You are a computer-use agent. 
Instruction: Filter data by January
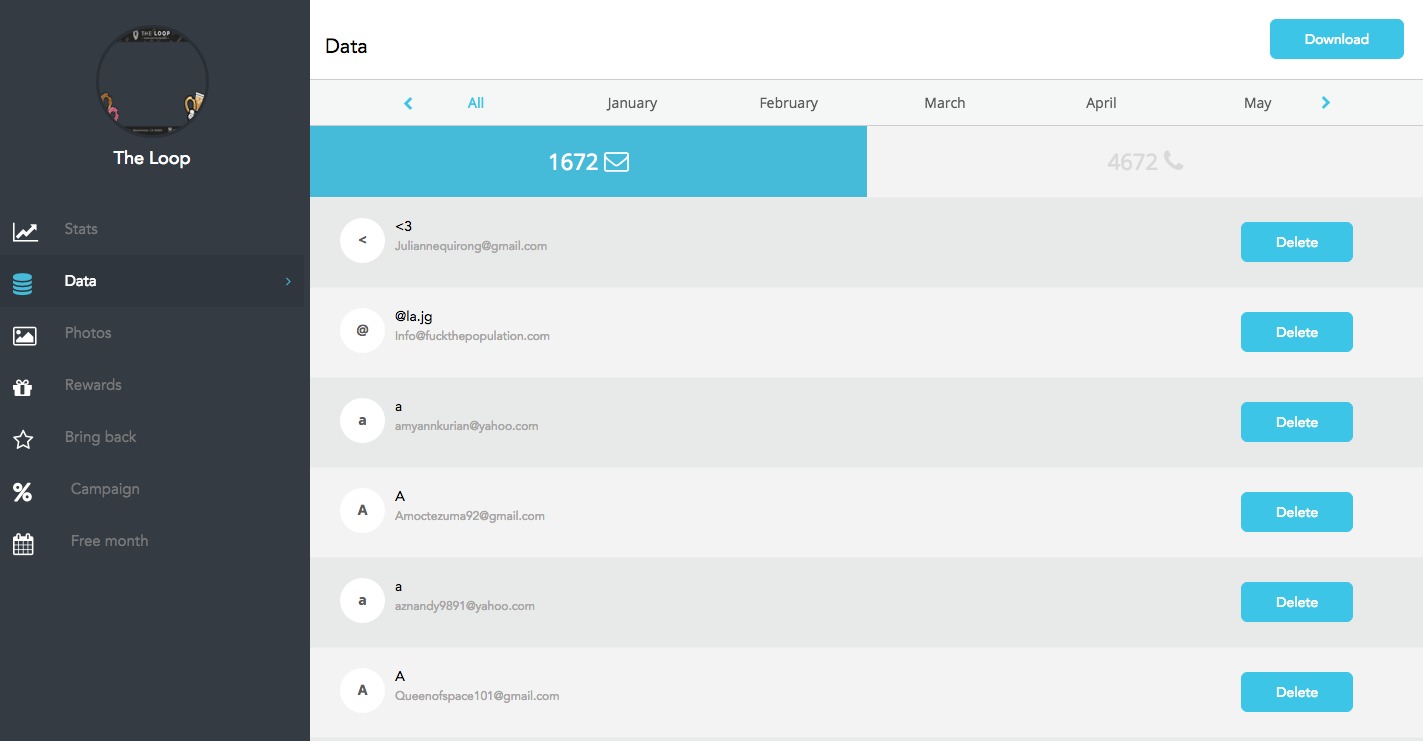coord(632,103)
